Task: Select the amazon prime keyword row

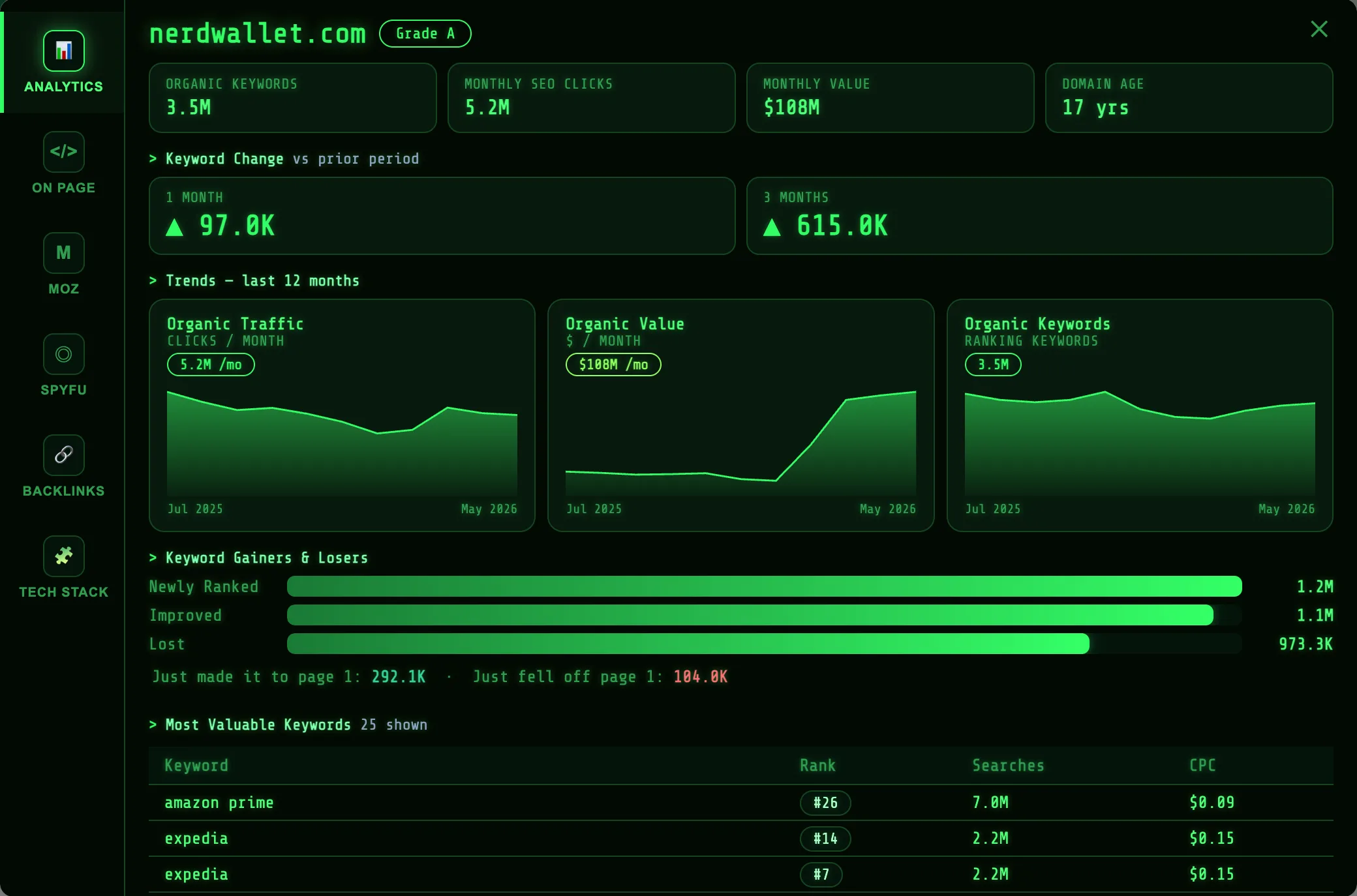Action: point(740,803)
